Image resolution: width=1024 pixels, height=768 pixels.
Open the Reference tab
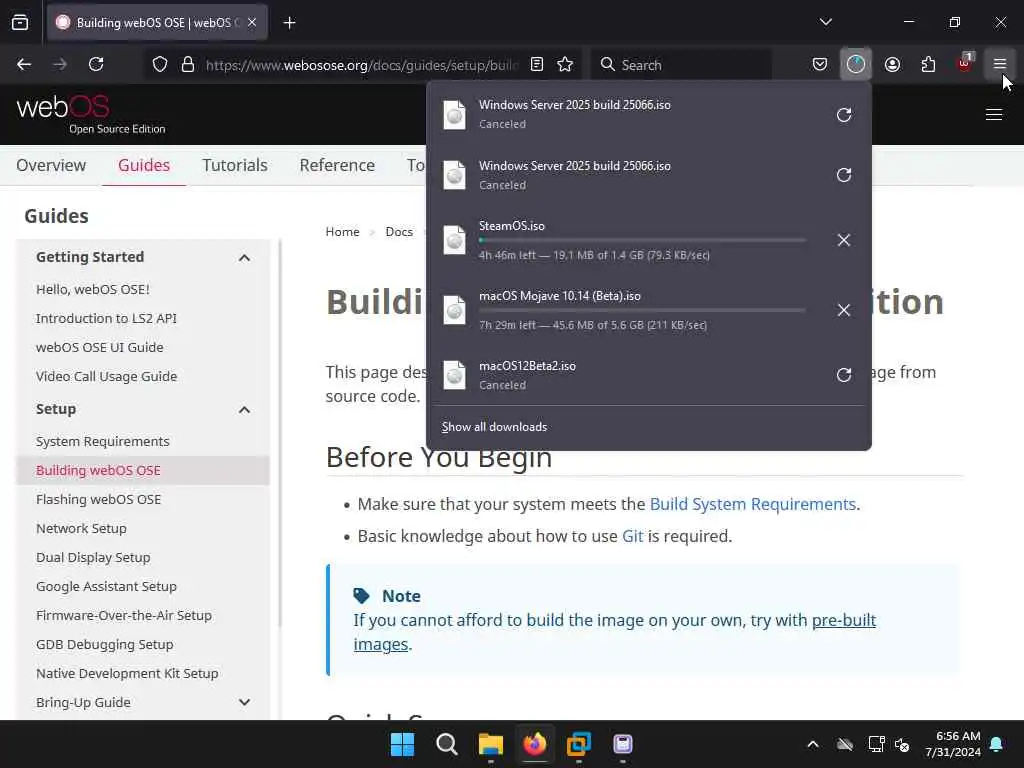tap(337, 165)
